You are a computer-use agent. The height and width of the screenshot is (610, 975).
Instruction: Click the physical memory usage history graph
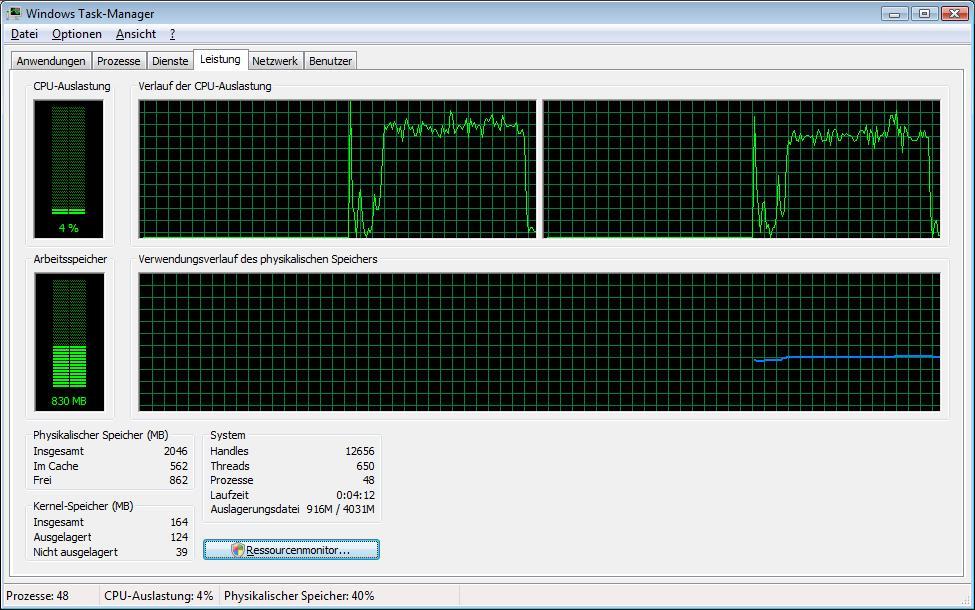coord(539,342)
